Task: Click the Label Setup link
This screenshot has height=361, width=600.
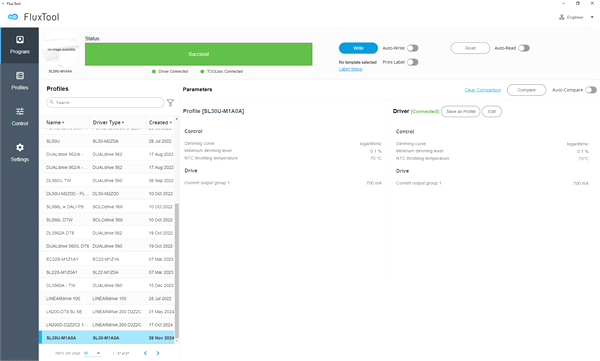Action: (x=351, y=69)
